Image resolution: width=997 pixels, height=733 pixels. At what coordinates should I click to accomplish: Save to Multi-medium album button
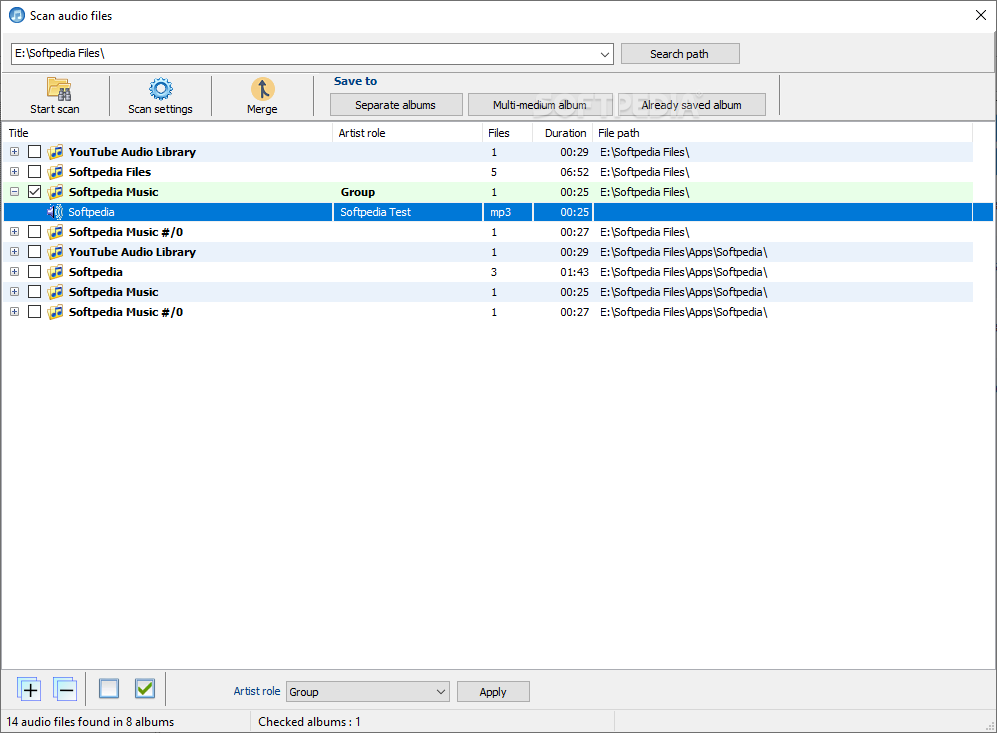click(540, 105)
